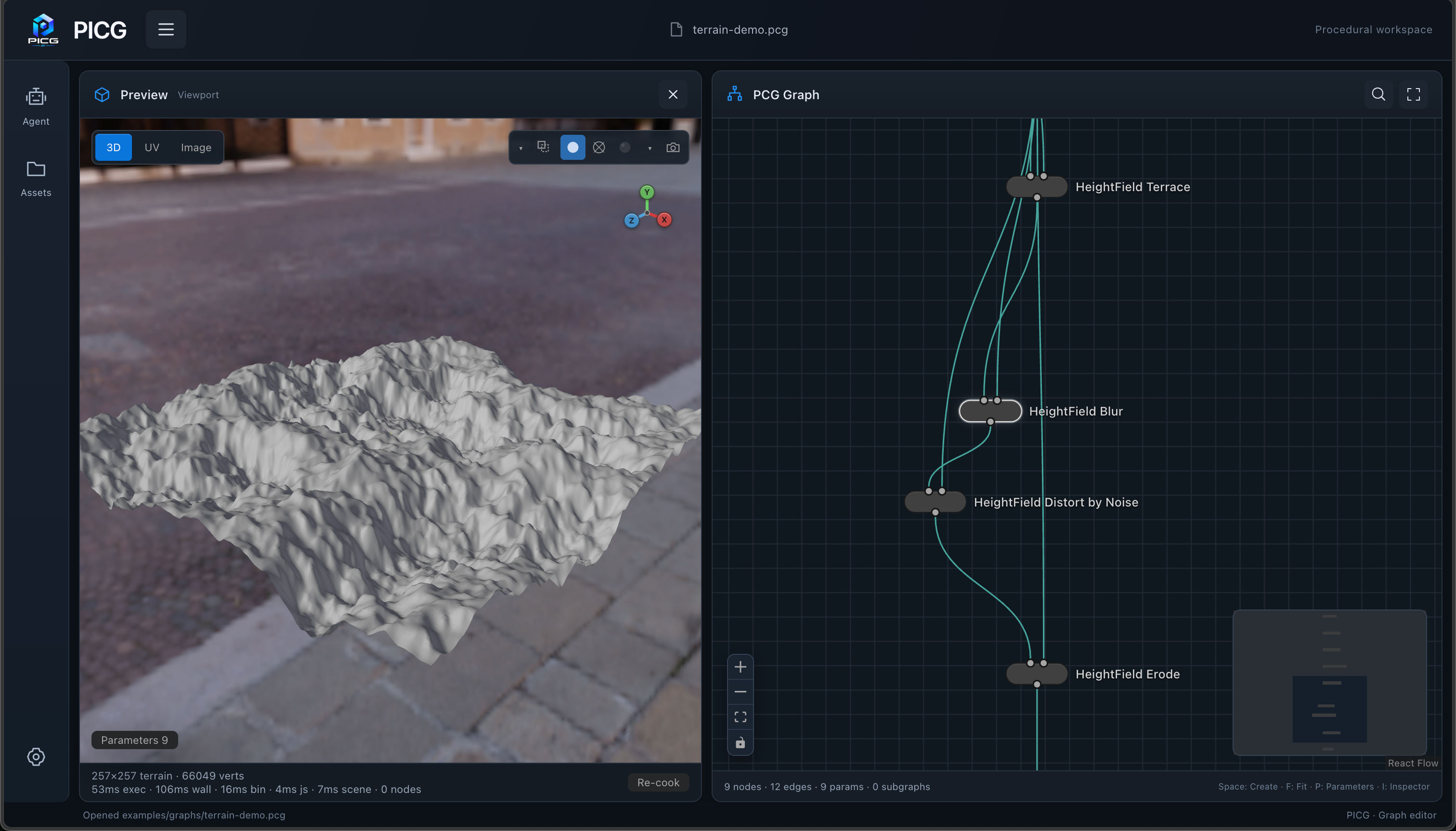Click the graph minimap
Screen dimensions: 1456x831
coord(1330,683)
